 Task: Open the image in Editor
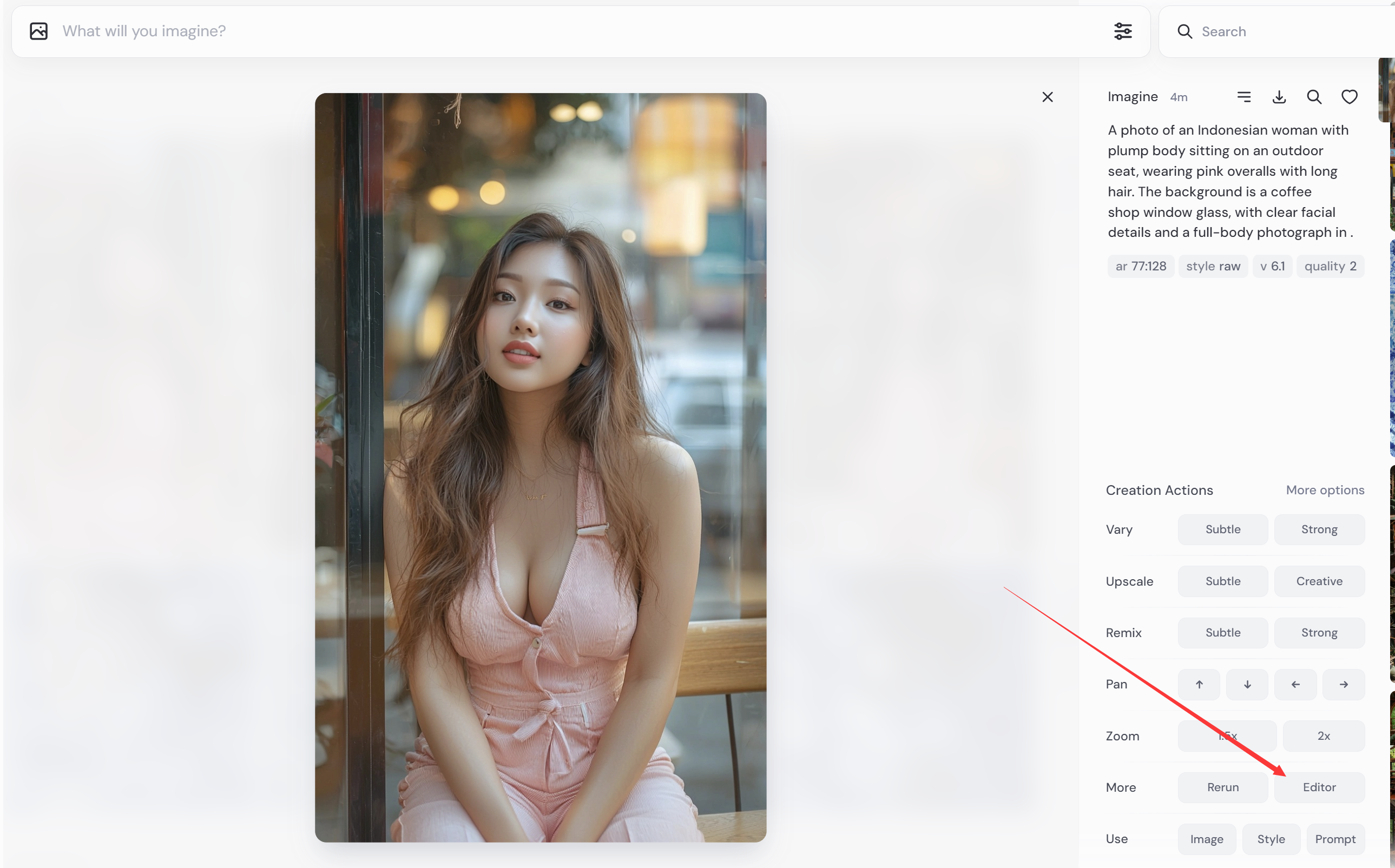pyautogui.click(x=1319, y=786)
